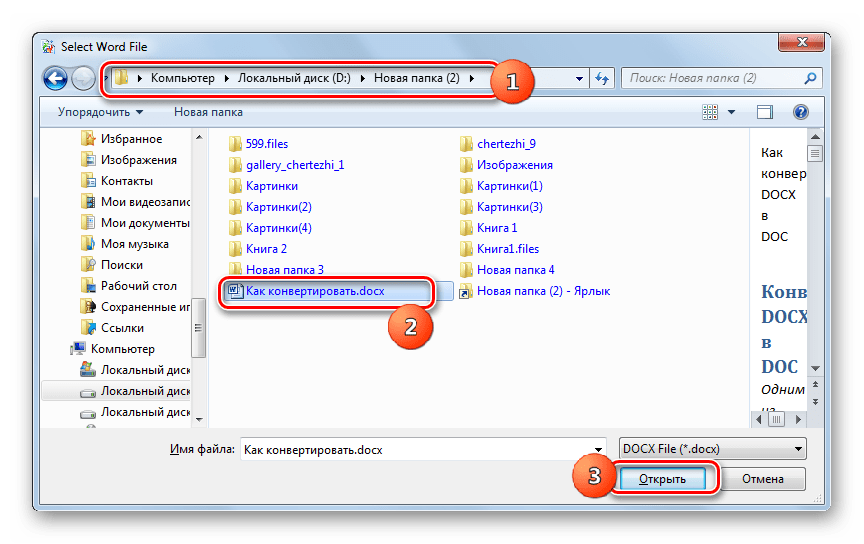Click the Ссылки folder icon in the sidebar

(88, 327)
